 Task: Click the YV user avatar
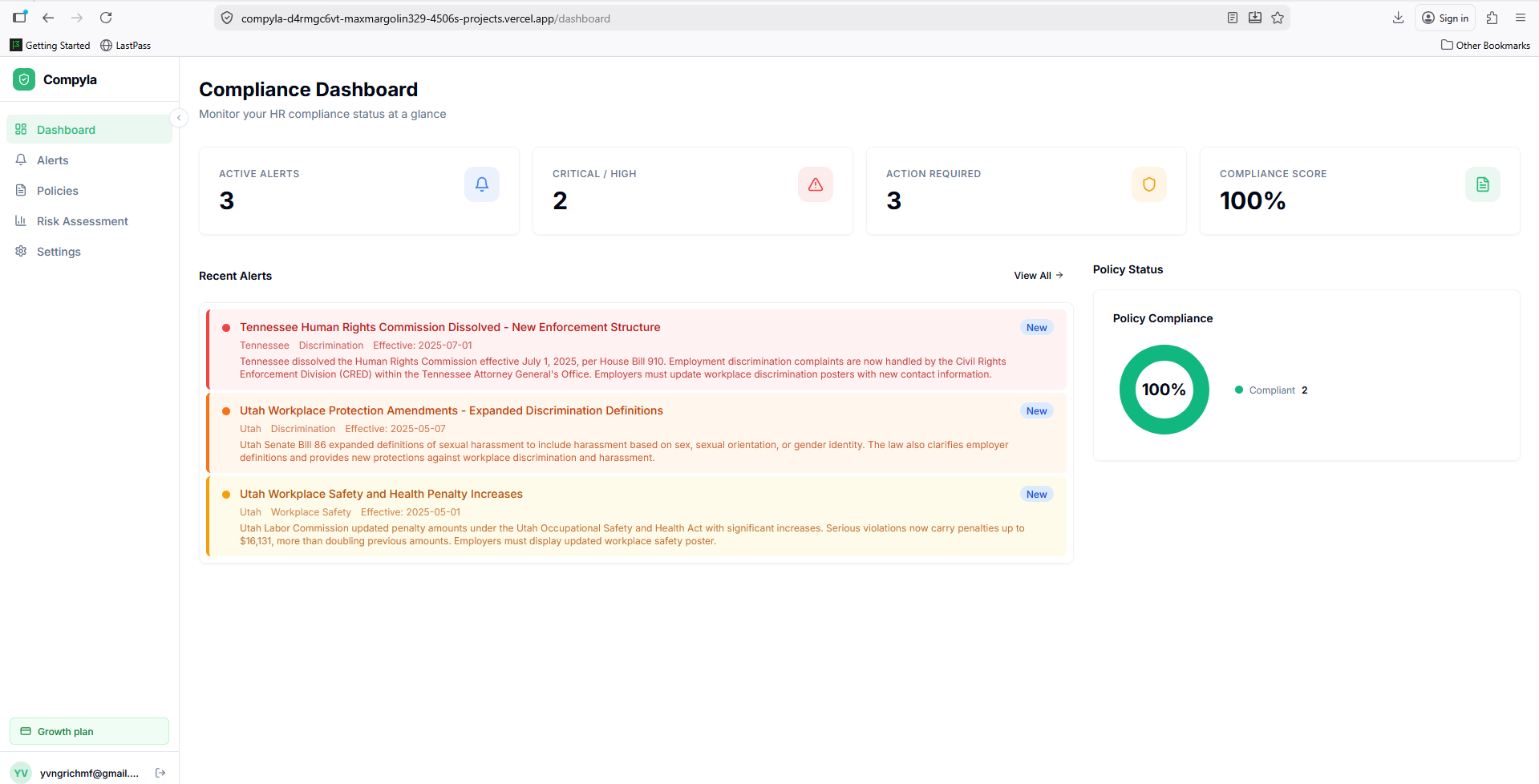pos(21,773)
